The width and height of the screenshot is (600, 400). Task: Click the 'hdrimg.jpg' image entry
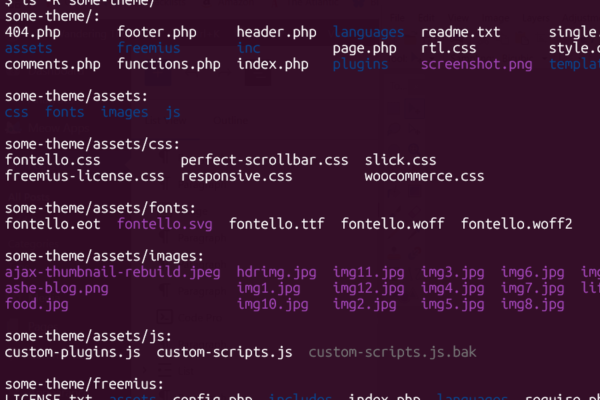coord(276,273)
